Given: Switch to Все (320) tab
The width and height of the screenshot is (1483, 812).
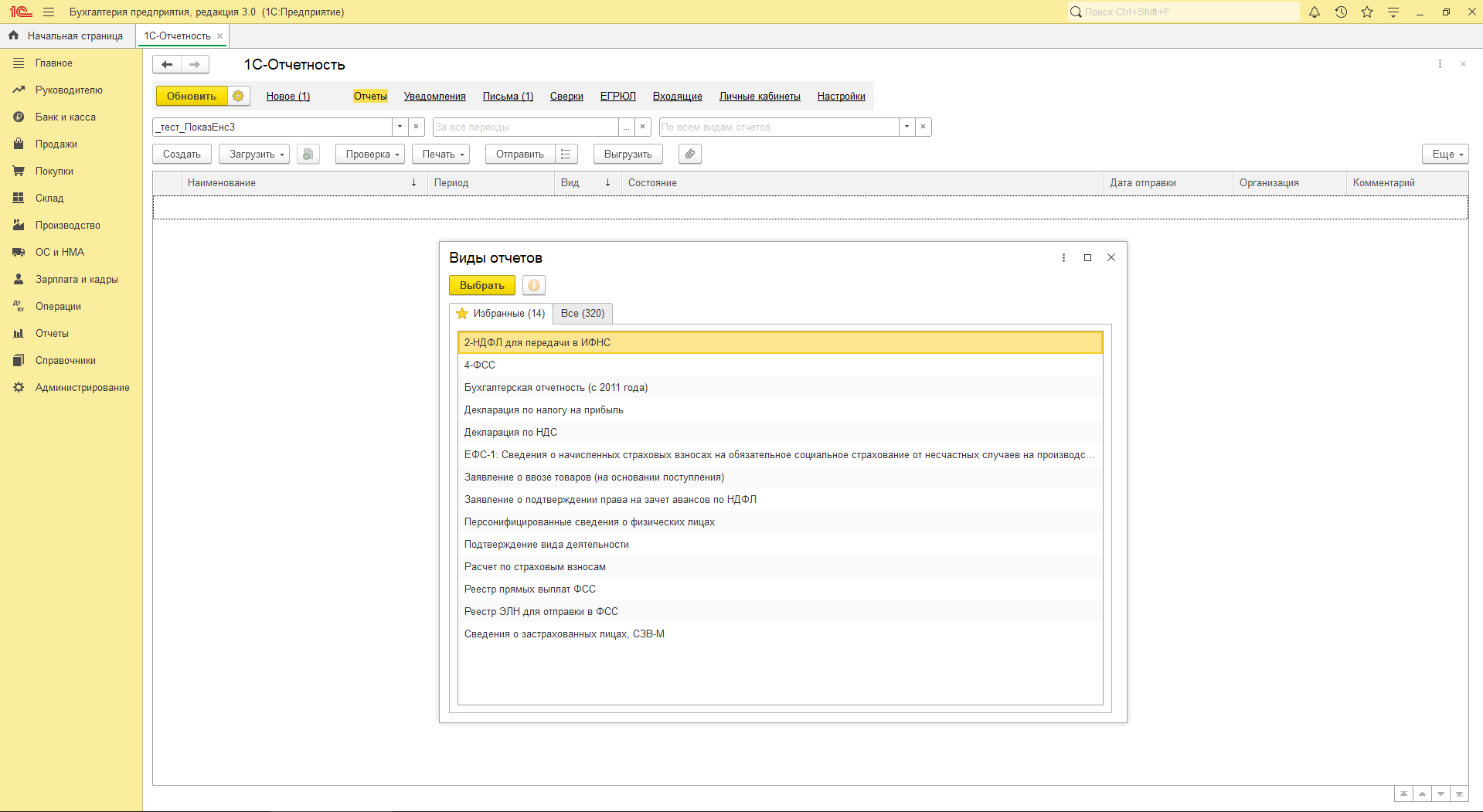Looking at the screenshot, I should [x=583, y=313].
